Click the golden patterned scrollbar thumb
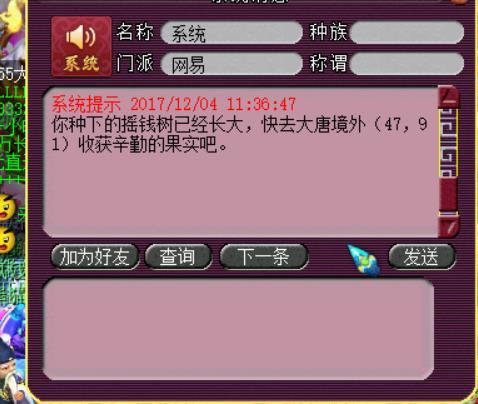 [448, 143]
